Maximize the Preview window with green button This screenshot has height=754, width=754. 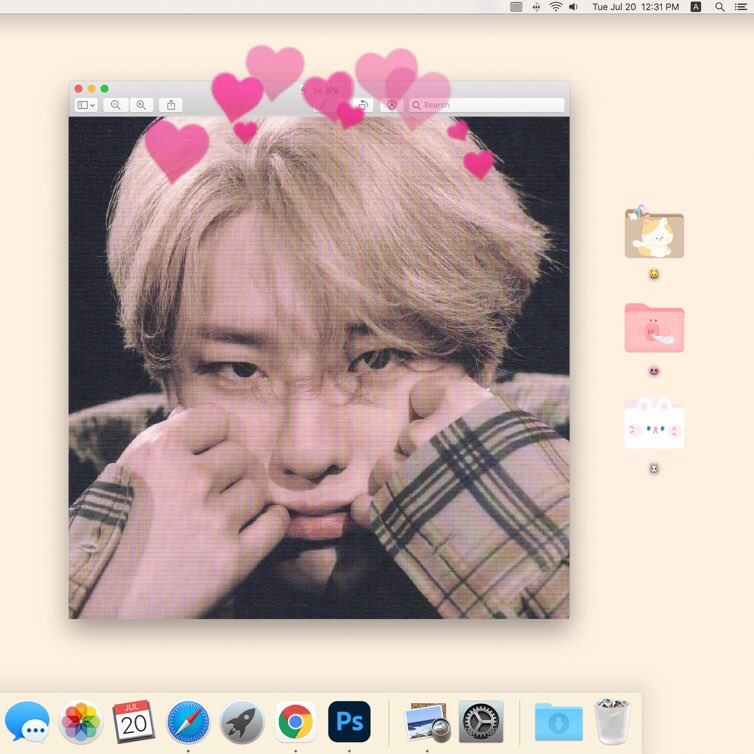(x=104, y=88)
